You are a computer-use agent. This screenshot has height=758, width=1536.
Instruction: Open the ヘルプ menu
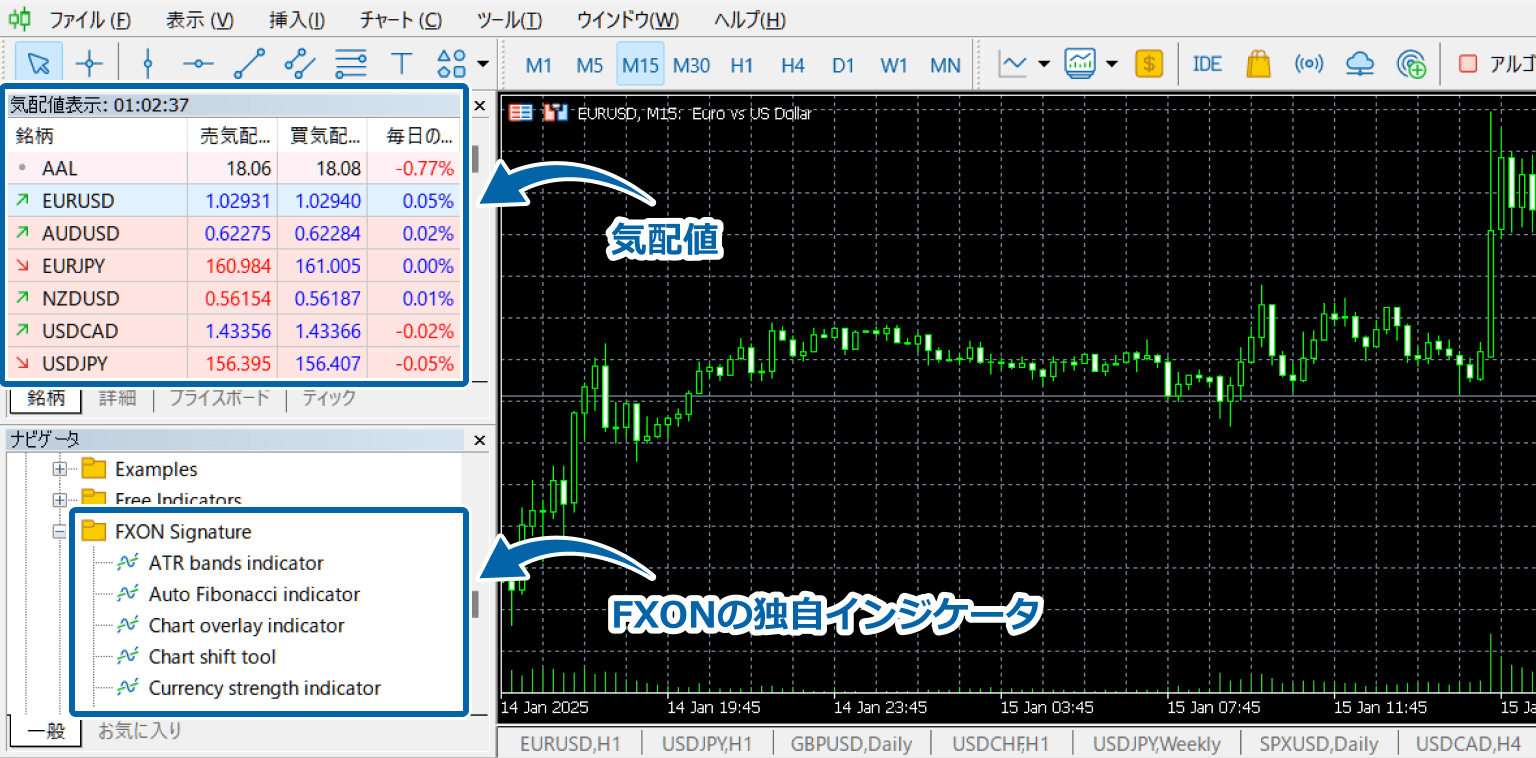tap(749, 20)
